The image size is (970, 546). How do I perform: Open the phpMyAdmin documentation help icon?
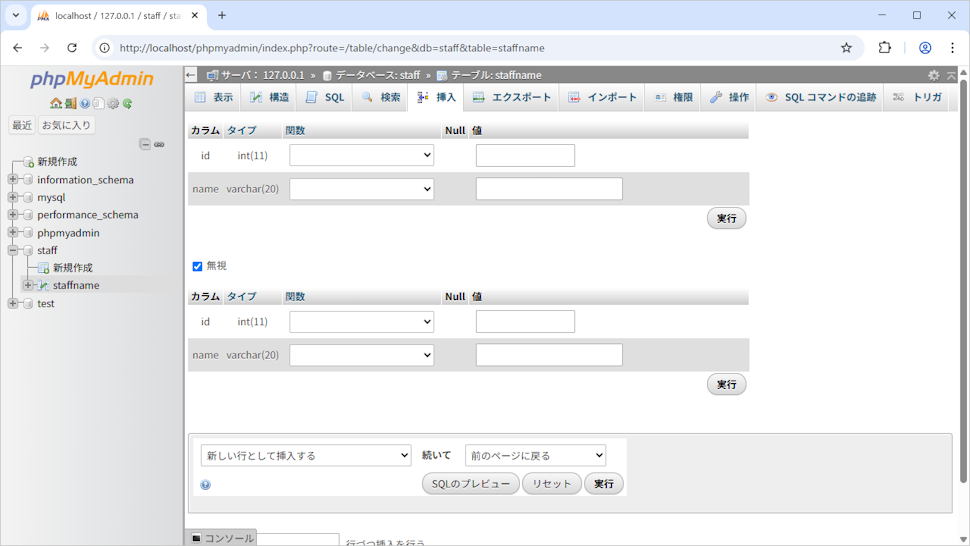click(x=85, y=103)
